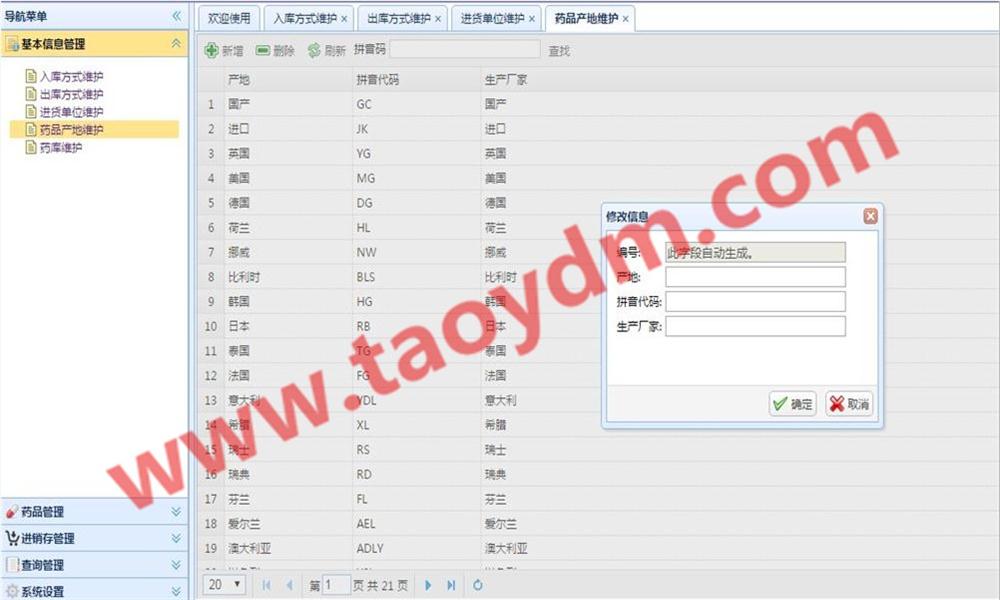Sort by the 产地 column header

[288, 80]
